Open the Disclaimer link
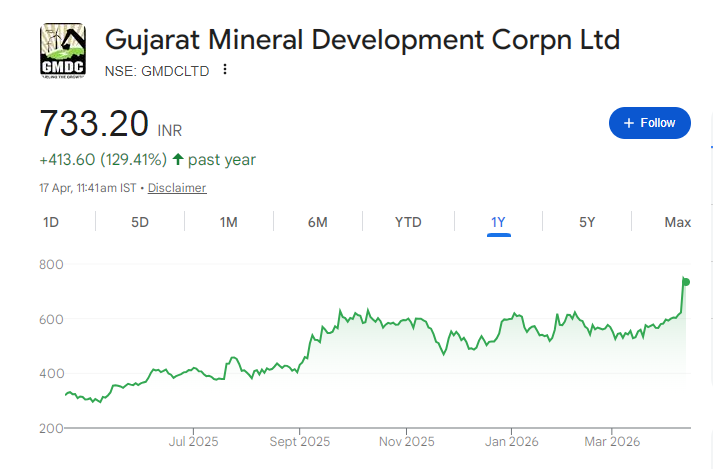This screenshot has width=713, height=469. (177, 188)
